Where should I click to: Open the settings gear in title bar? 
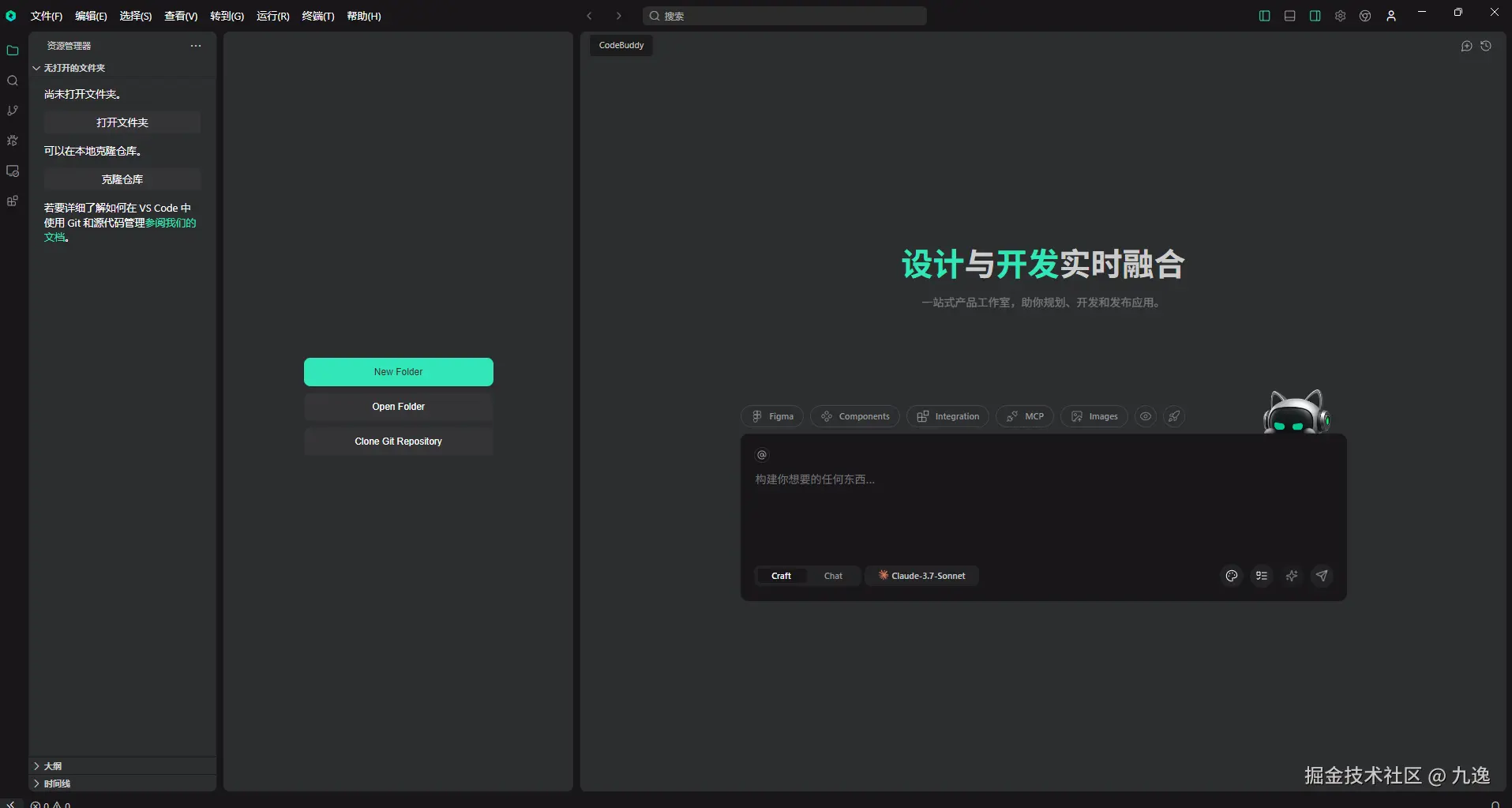[1340, 16]
